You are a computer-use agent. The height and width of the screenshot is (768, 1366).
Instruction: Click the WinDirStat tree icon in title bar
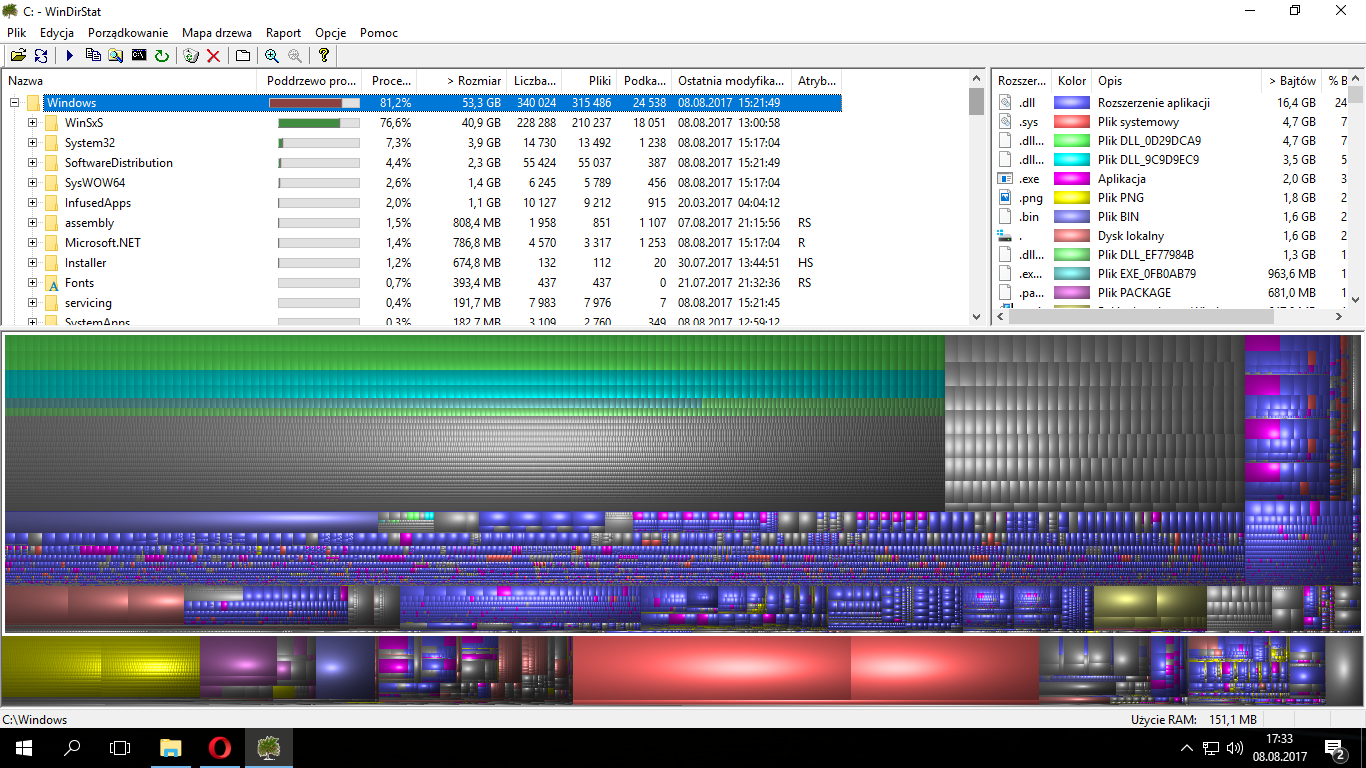coord(10,11)
